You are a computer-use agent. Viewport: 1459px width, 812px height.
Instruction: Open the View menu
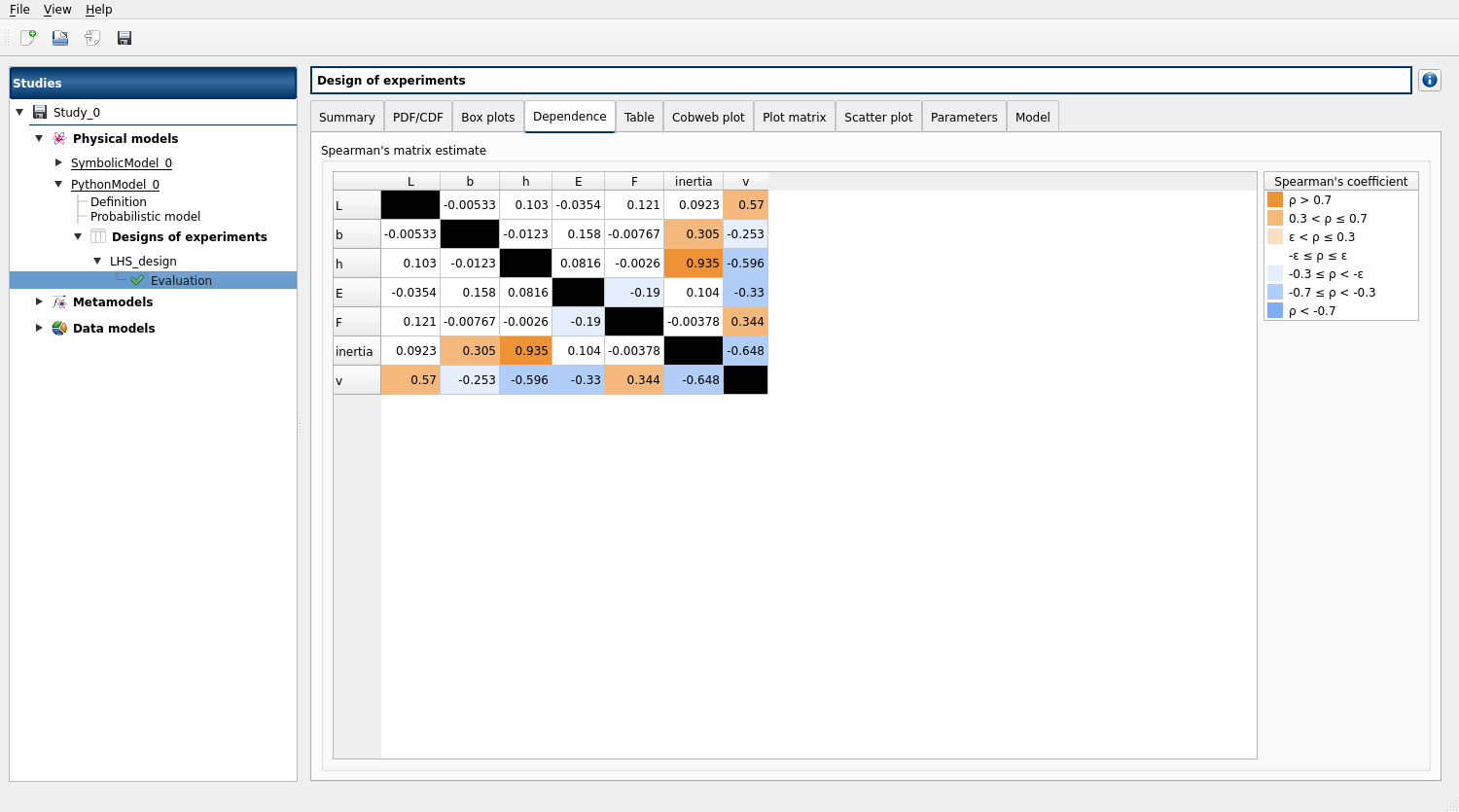(57, 9)
